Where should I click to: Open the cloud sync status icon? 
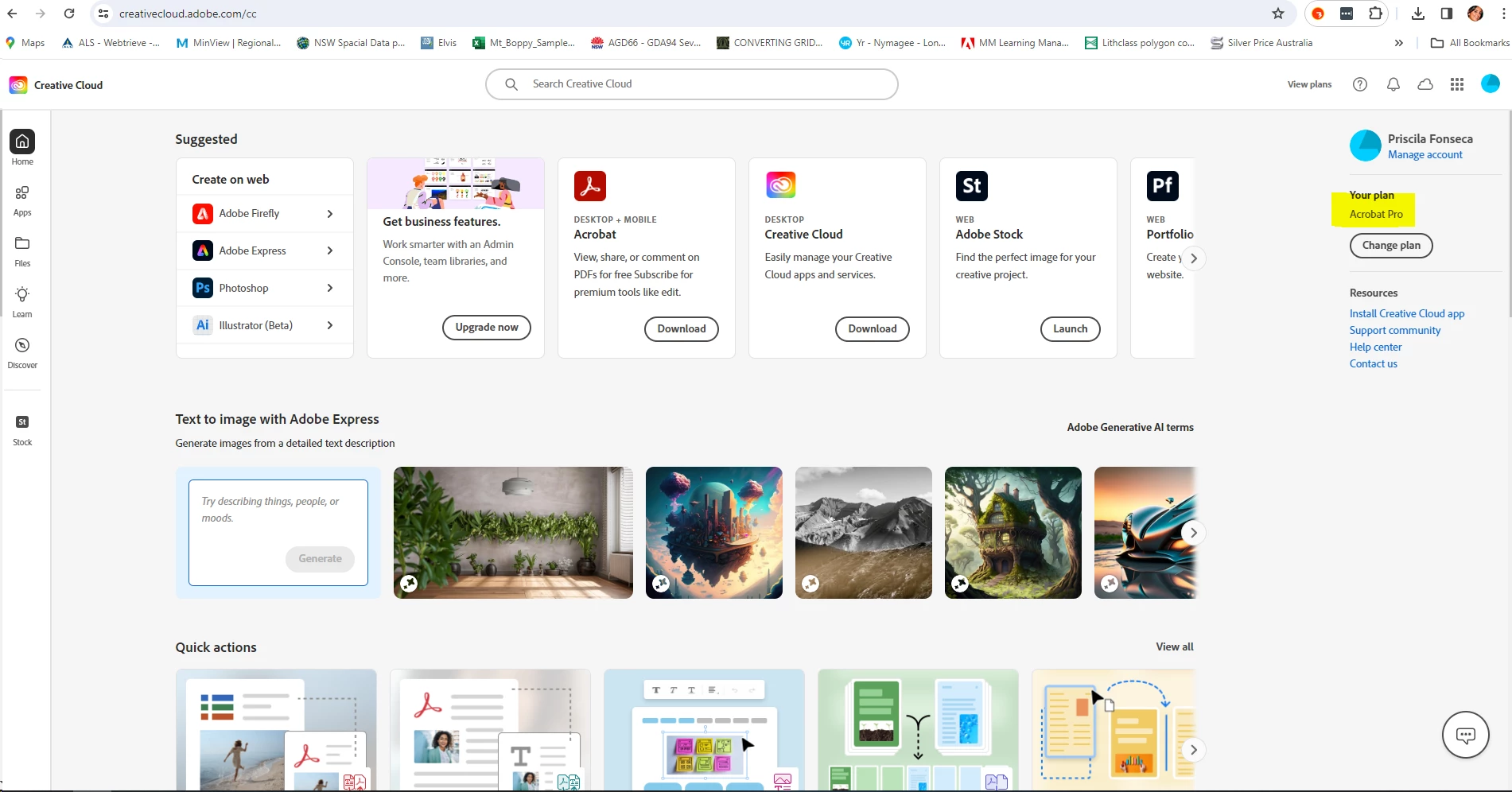point(1425,84)
